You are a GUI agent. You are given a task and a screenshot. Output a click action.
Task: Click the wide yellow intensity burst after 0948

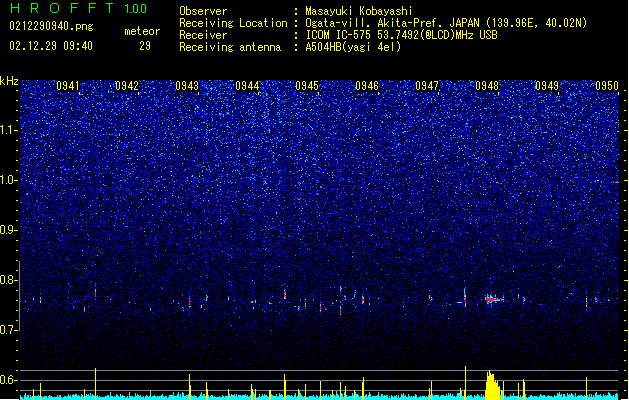coord(493,385)
